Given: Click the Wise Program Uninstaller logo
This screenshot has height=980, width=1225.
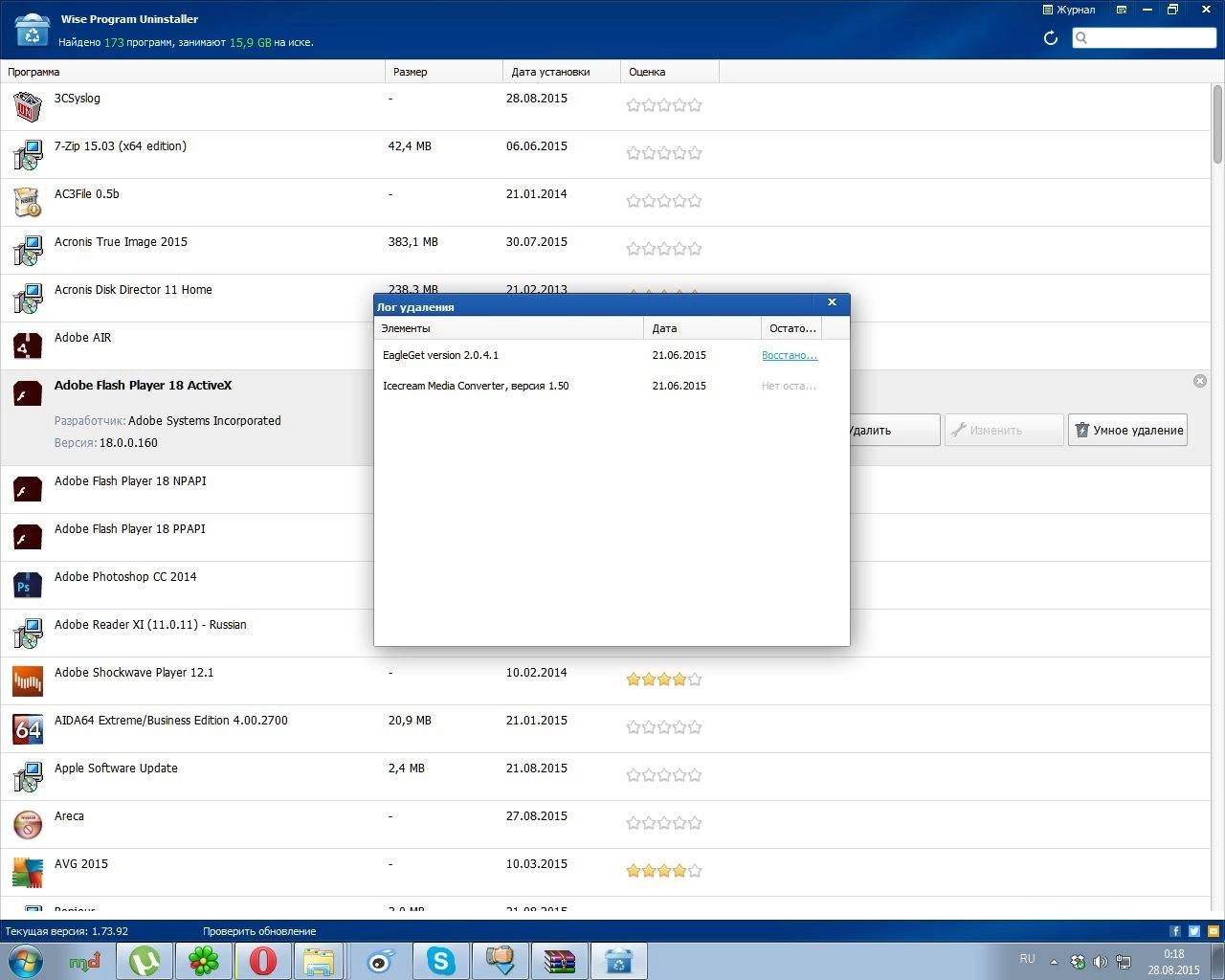Looking at the screenshot, I should coord(33,30).
